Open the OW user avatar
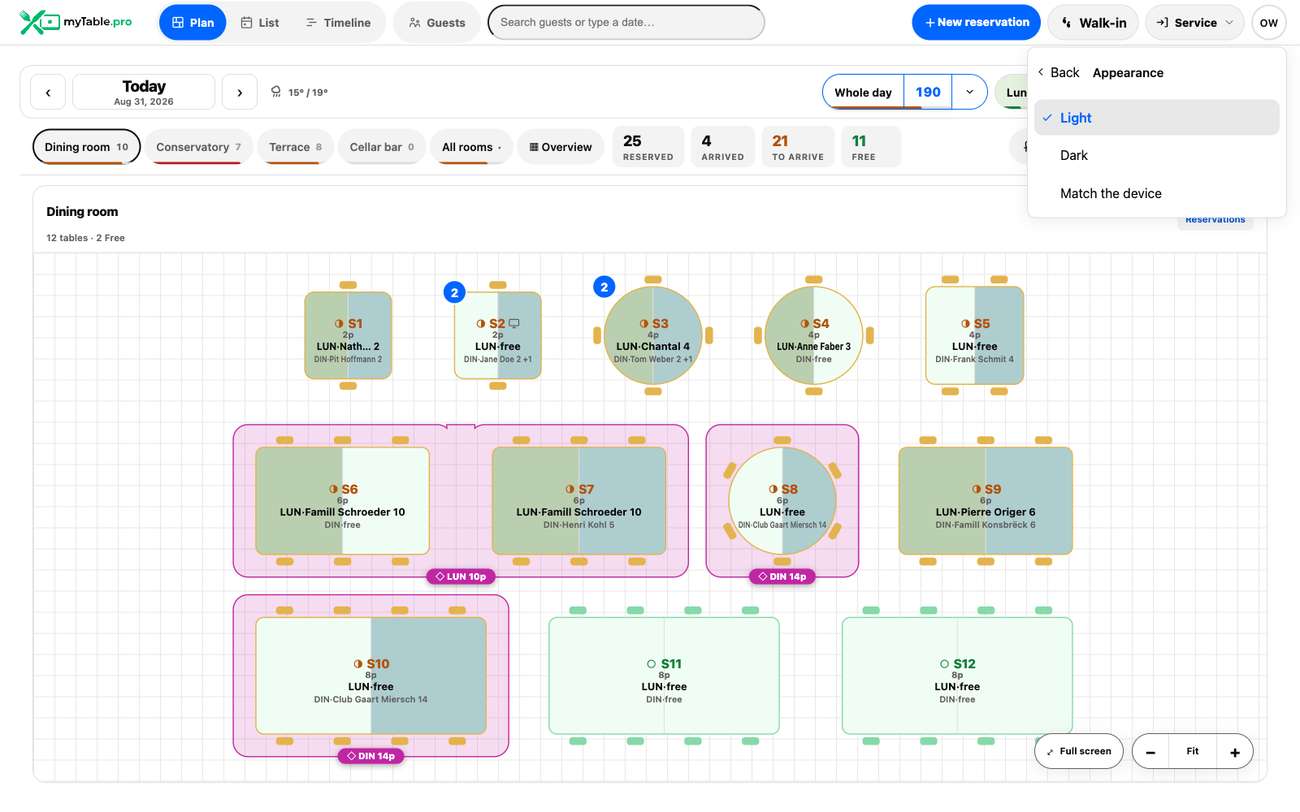Screen dimensions: 1300x812 click(1268, 23)
